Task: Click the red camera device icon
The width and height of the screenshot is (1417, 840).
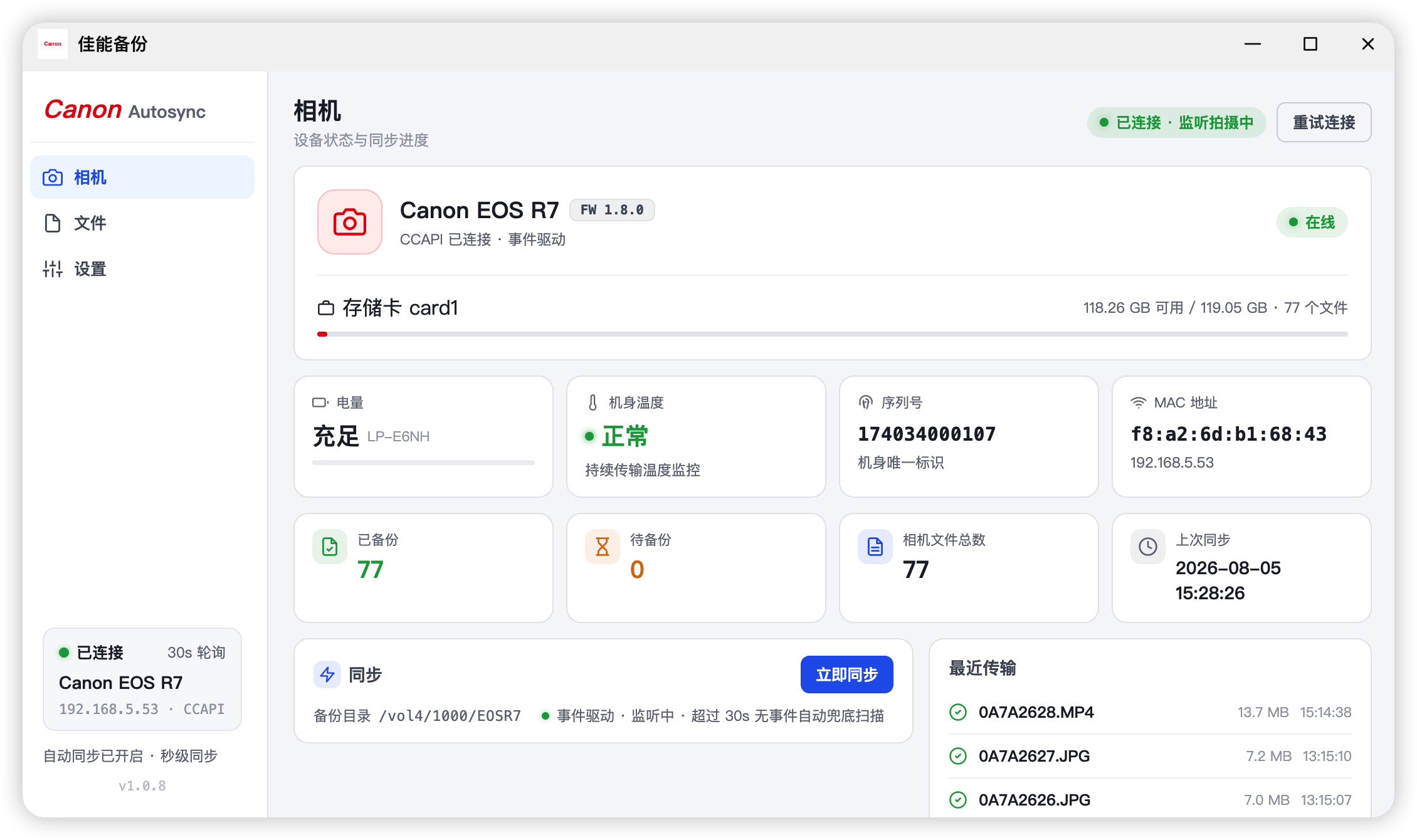Action: pyautogui.click(x=350, y=222)
